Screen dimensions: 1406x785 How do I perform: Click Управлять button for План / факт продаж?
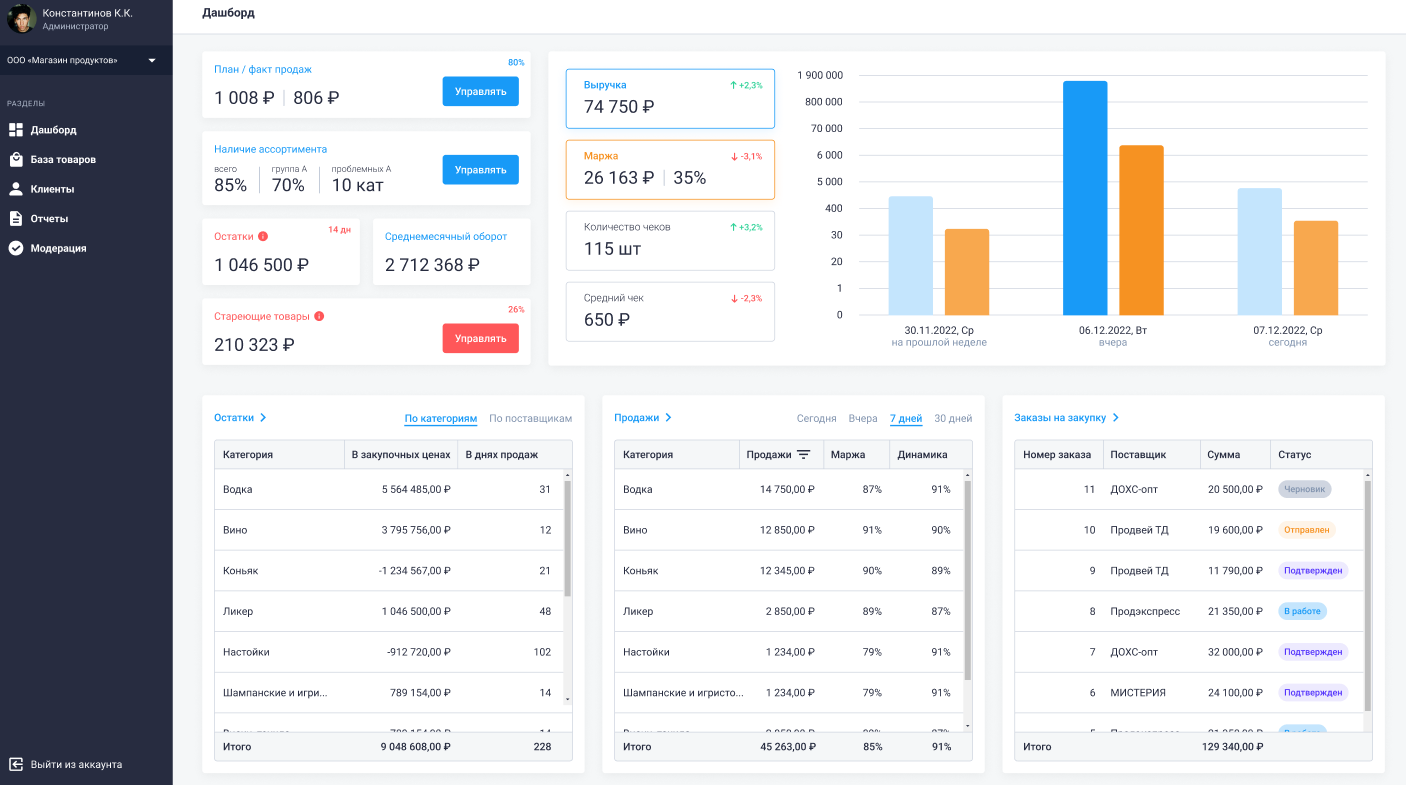480,91
